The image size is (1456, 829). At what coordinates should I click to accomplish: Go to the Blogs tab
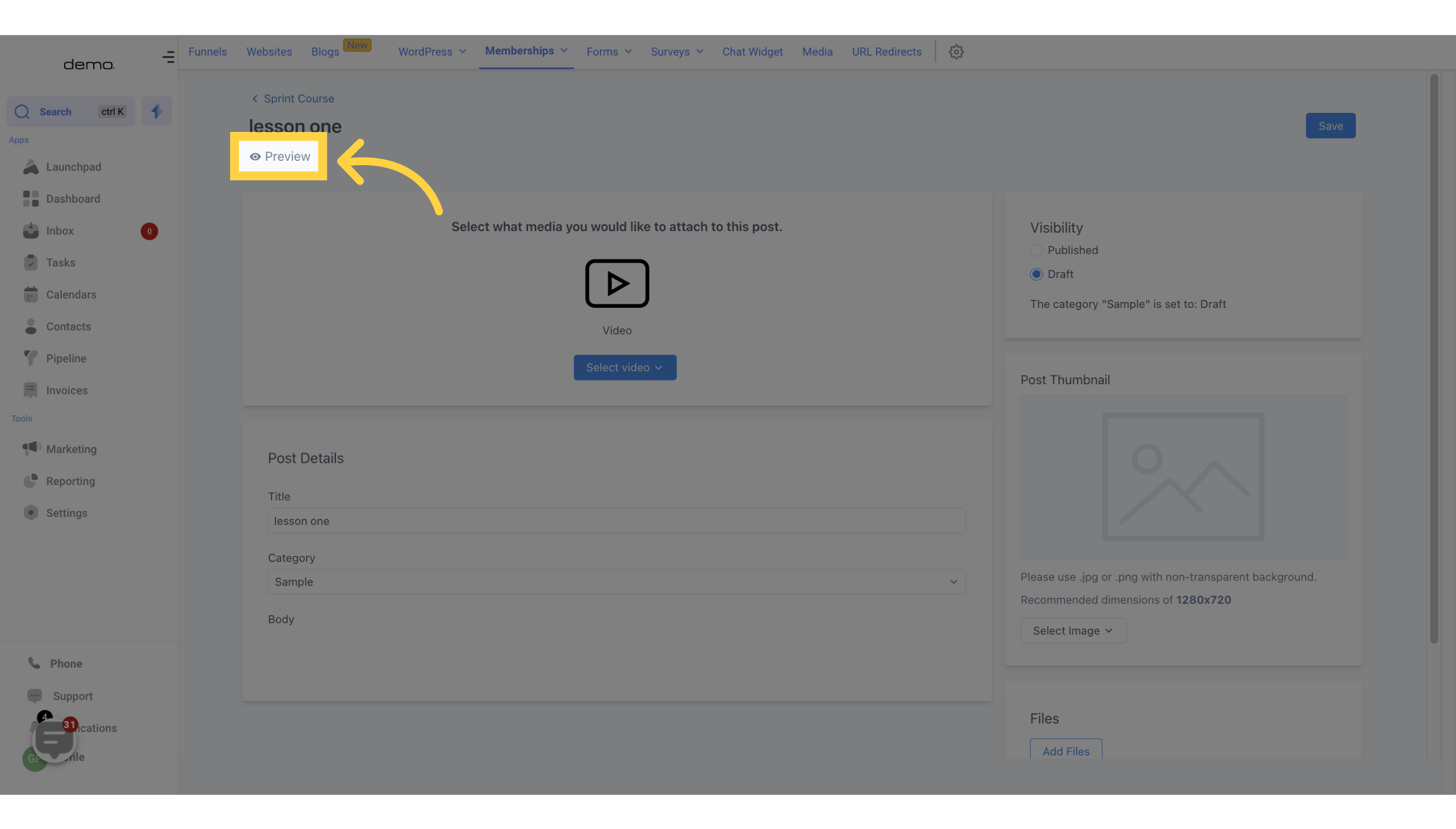coord(325,52)
